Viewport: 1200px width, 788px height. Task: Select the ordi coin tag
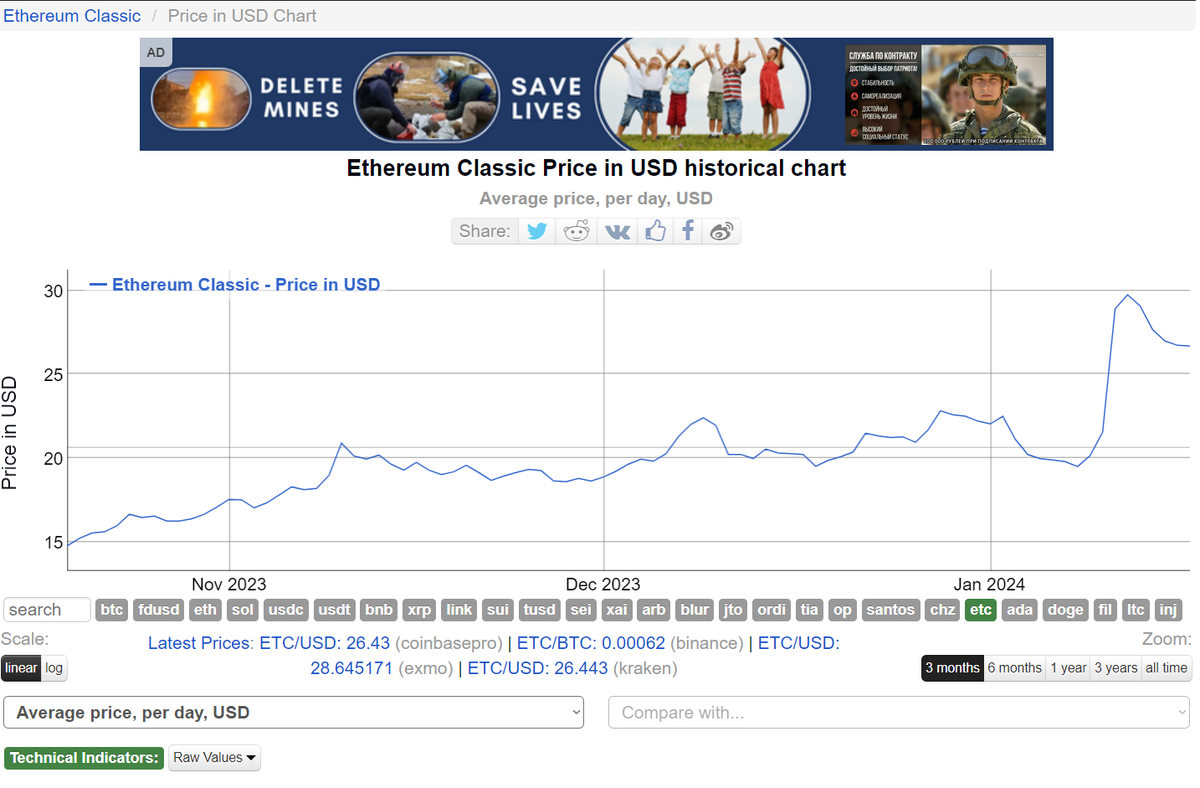(772, 610)
